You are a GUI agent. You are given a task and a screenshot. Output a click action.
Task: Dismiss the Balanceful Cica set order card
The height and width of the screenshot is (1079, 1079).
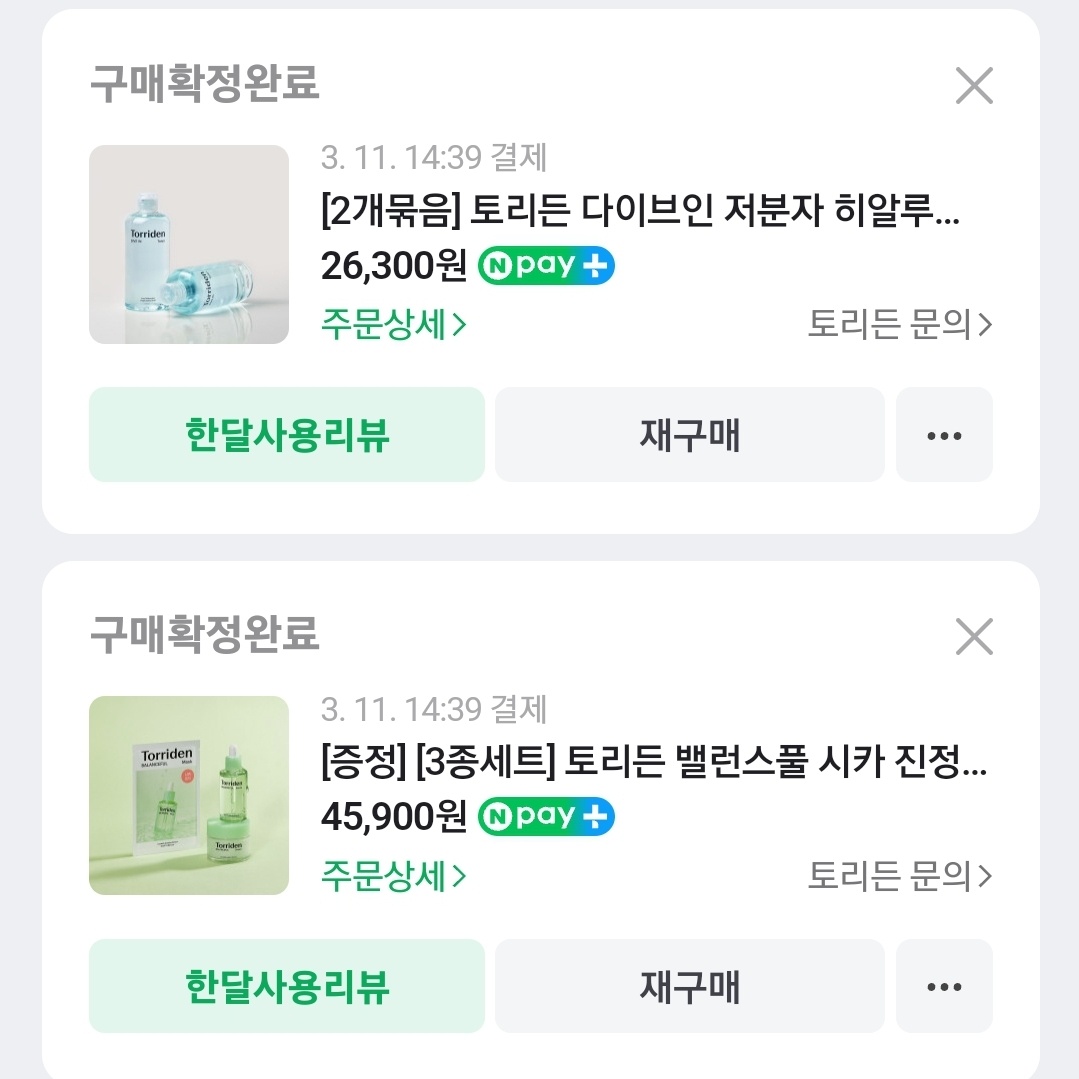(973, 636)
